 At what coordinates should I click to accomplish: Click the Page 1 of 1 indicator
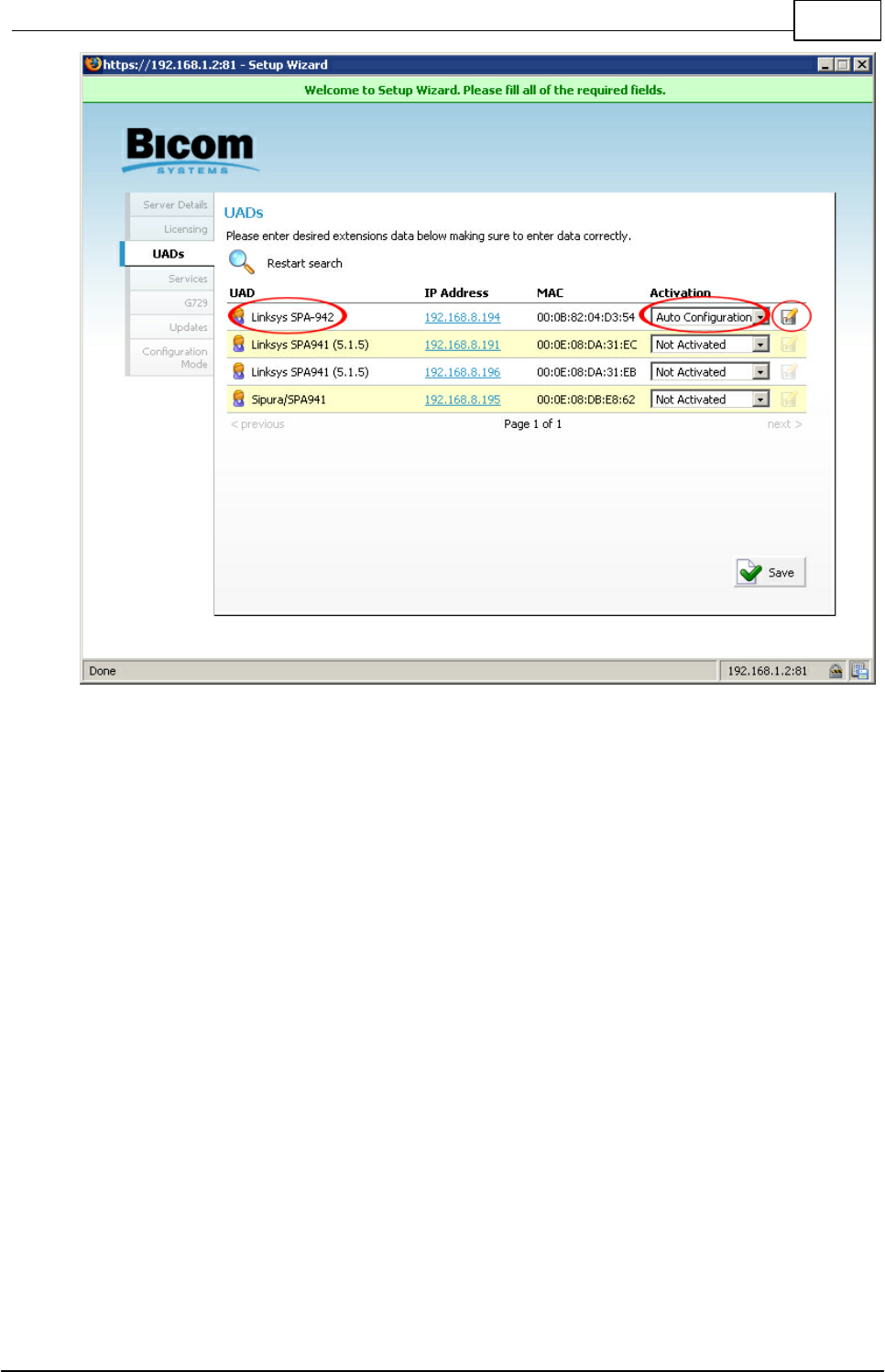(533, 424)
